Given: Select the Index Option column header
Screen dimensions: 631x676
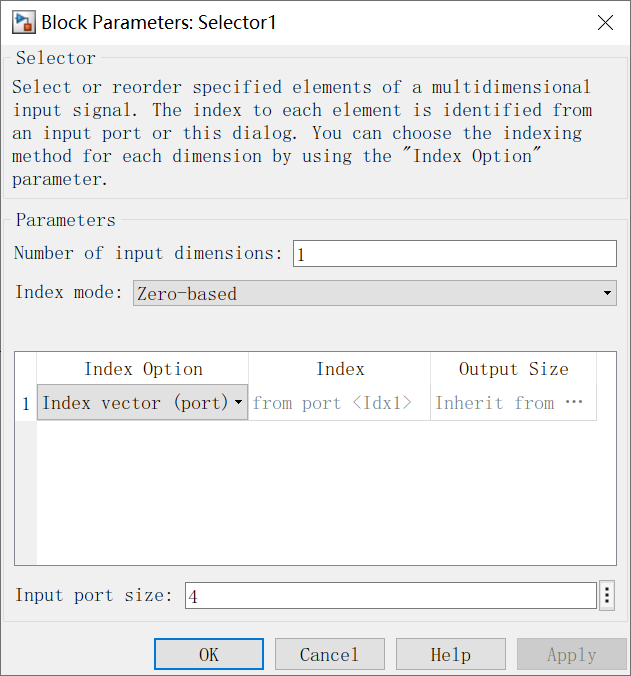Looking at the screenshot, I should point(143,369).
